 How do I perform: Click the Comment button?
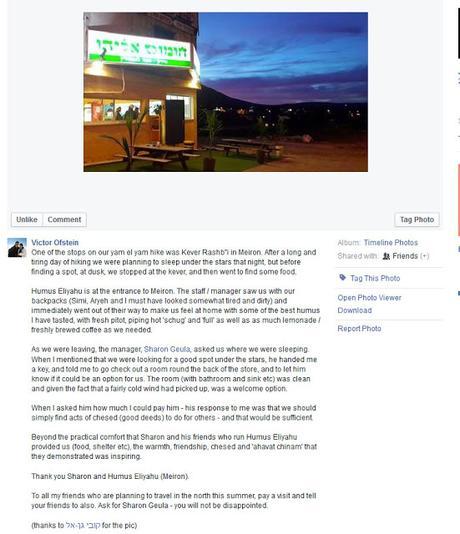point(64,220)
